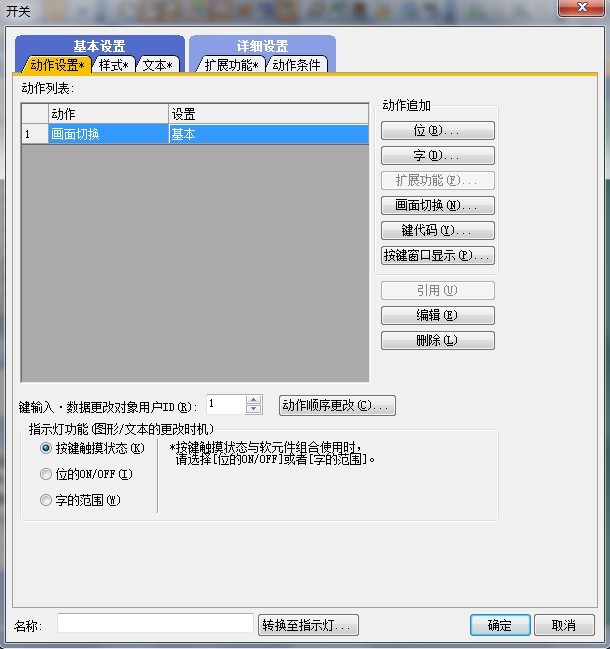Increase user ID with spinner up arrow

tap(253, 400)
